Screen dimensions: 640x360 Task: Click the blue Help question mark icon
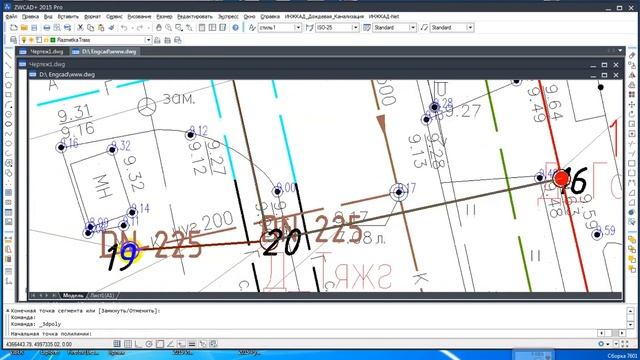click(236, 27)
